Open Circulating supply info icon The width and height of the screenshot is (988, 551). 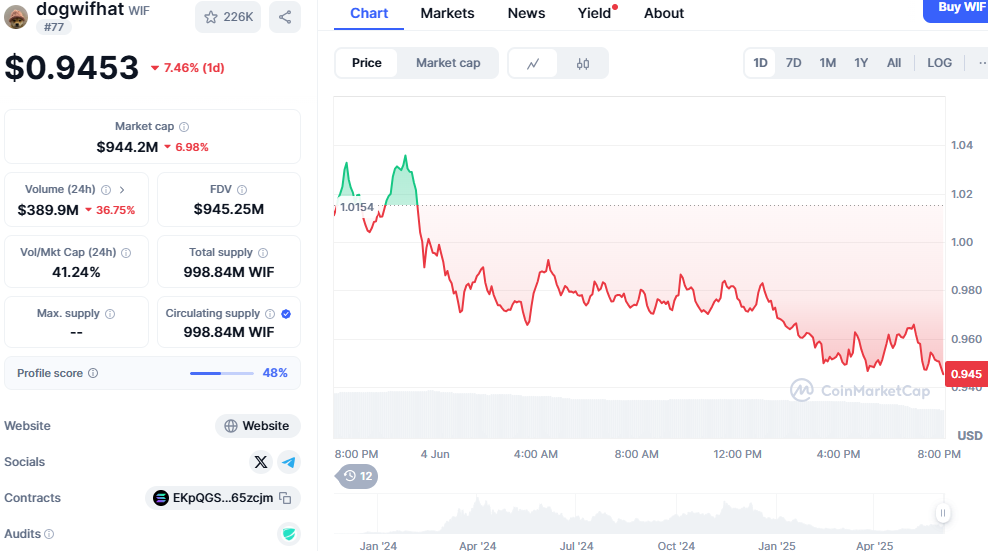click(x=270, y=314)
